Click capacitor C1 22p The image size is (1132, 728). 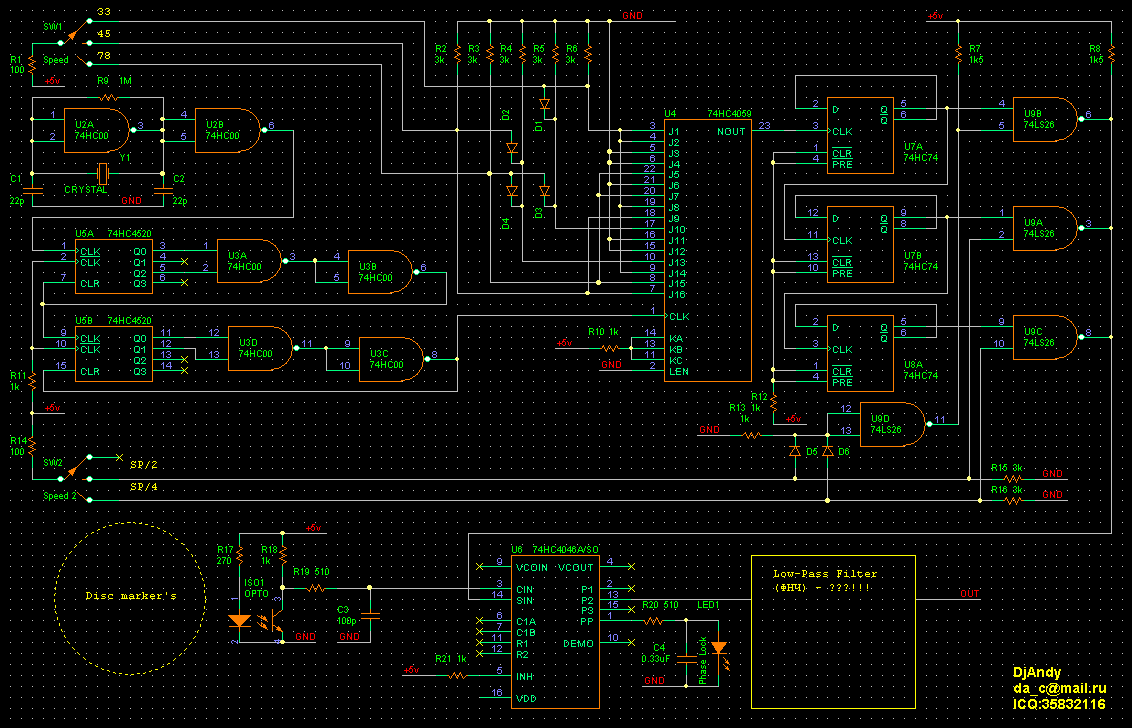(x=32, y=190)
